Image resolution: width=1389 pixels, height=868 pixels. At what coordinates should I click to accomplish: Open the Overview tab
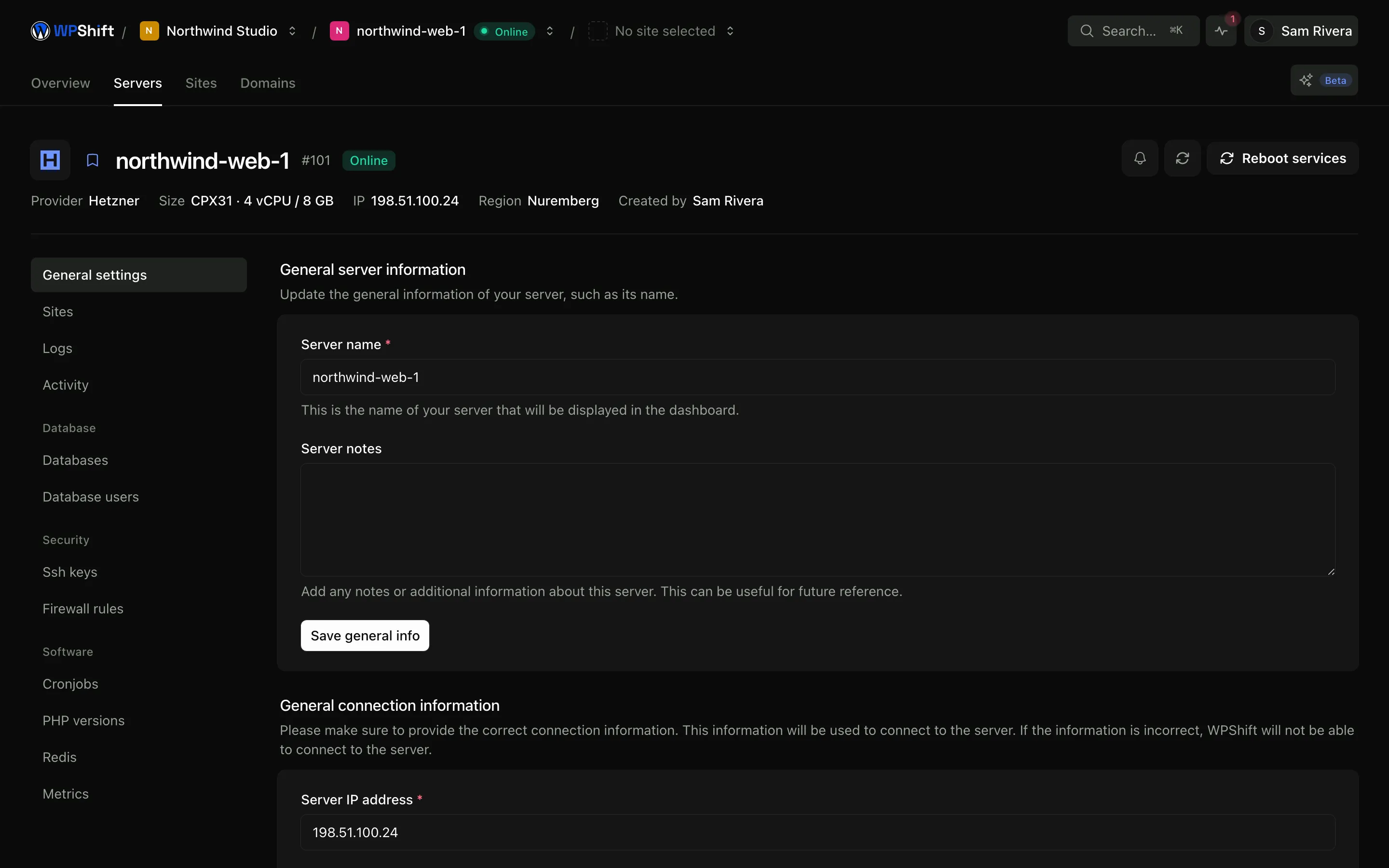pyautogui.click(x=60, y=83)
